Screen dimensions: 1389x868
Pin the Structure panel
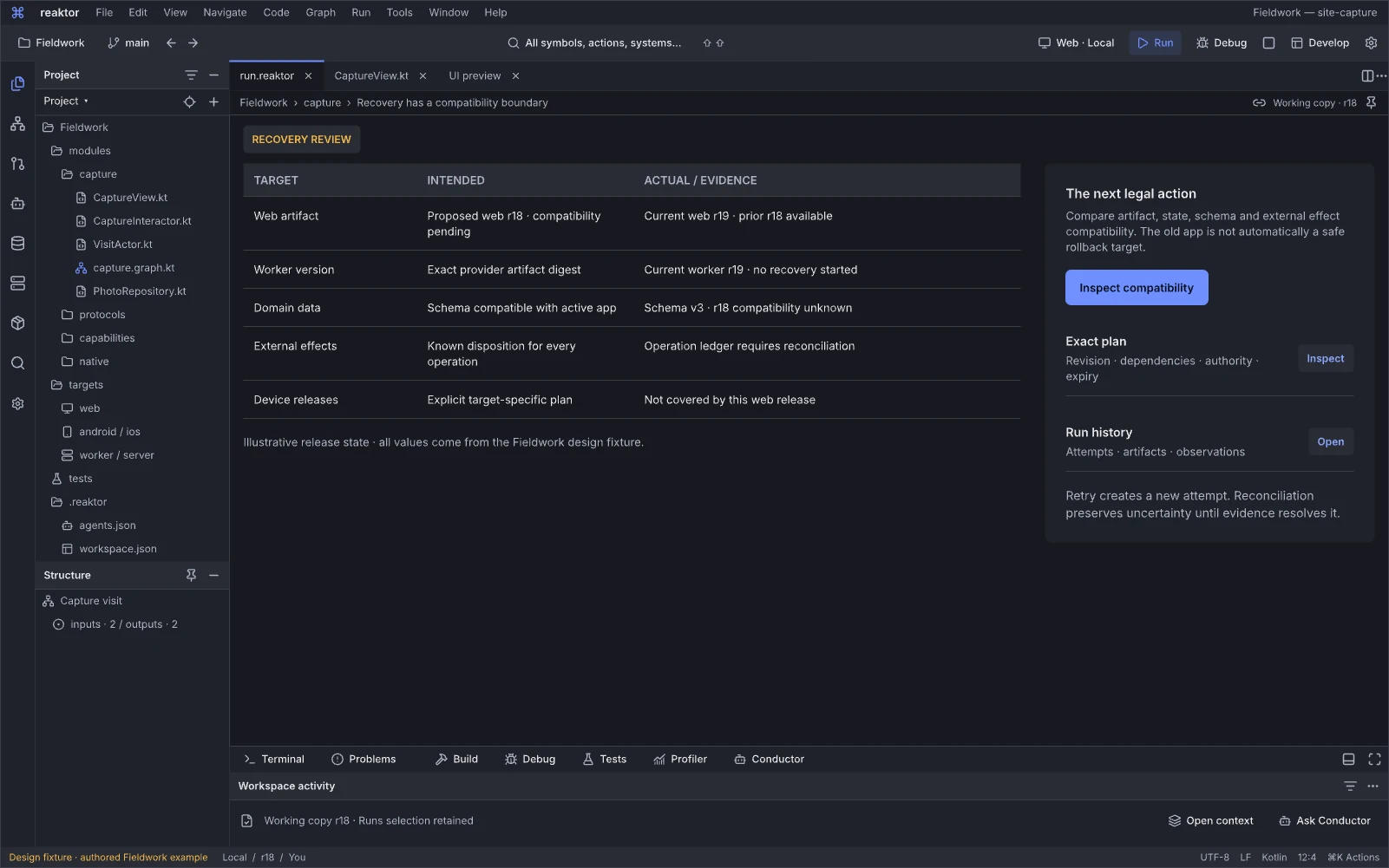pos(191,575)
